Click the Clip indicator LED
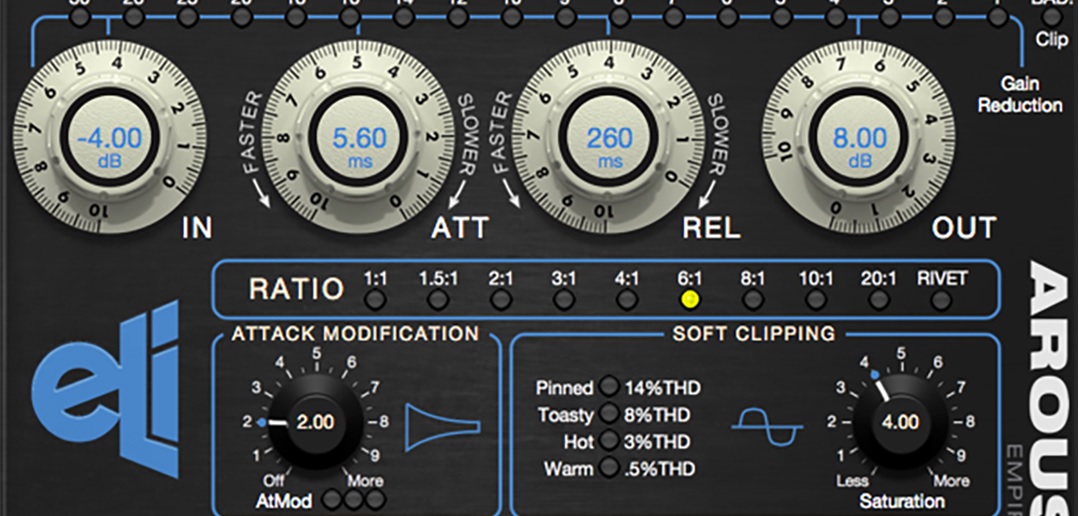The image size is (1080, 516). (1052, 15)
